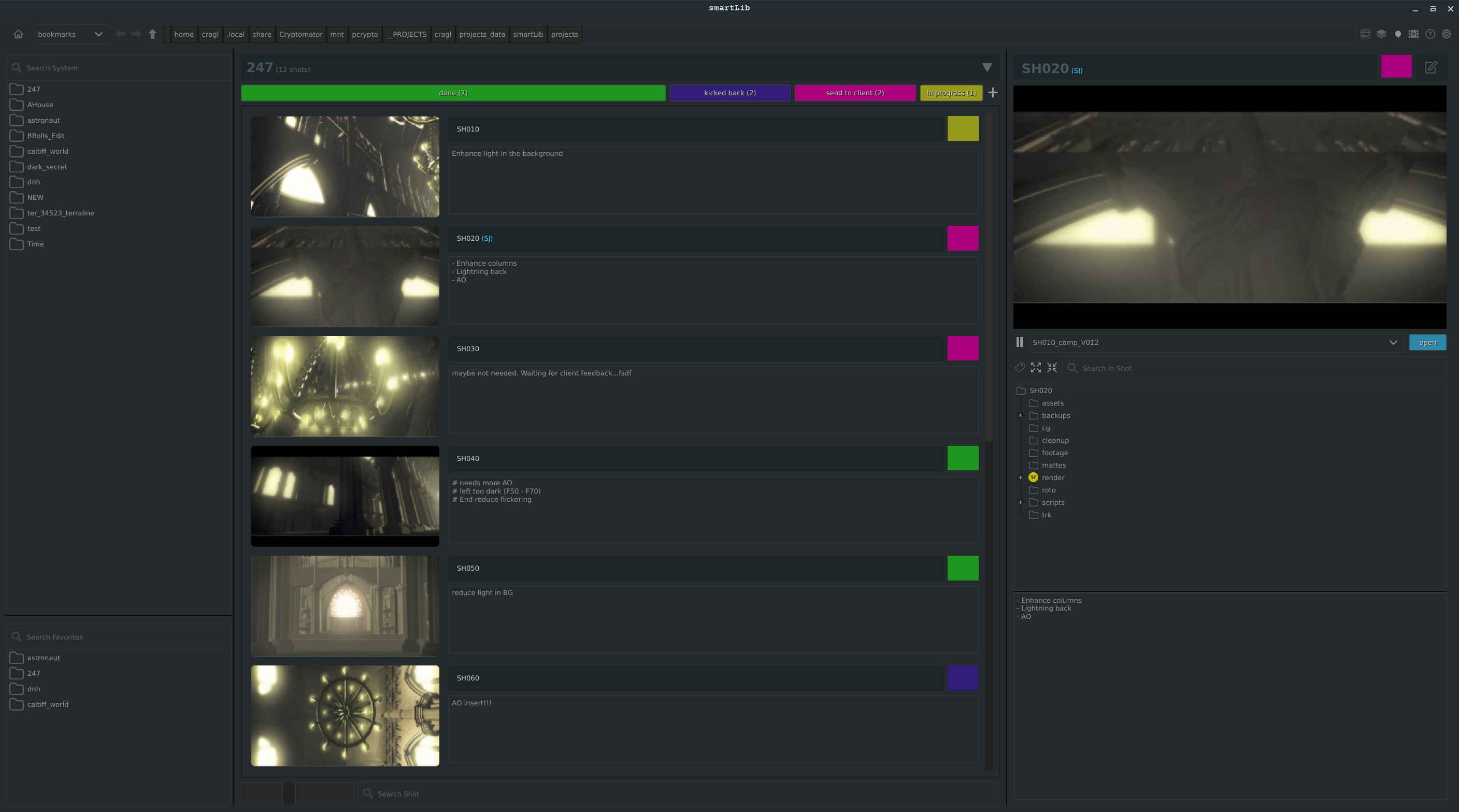This screenshot has height=812, width=1459.
Task: Open settings via the gear icon
Action: coord(1447,34)
